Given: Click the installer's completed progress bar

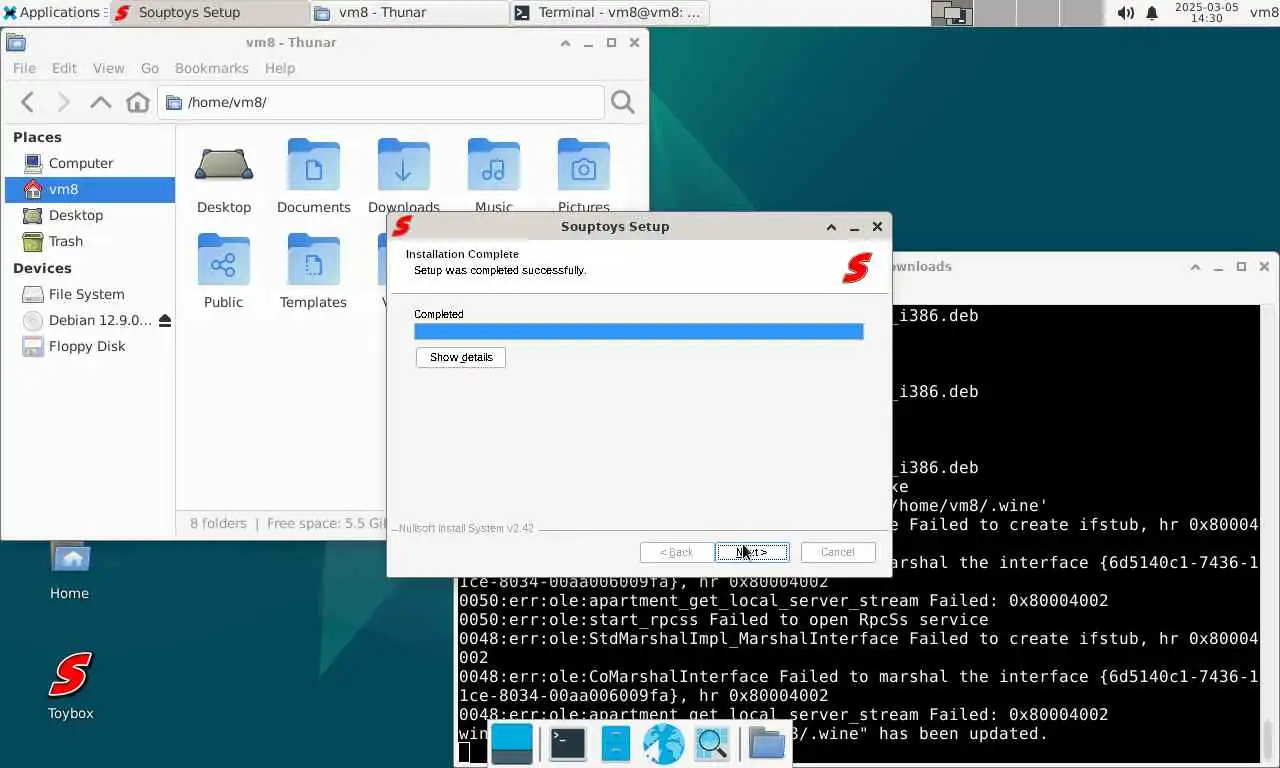Looking at the screenshot, I should [x=639, y=331].
